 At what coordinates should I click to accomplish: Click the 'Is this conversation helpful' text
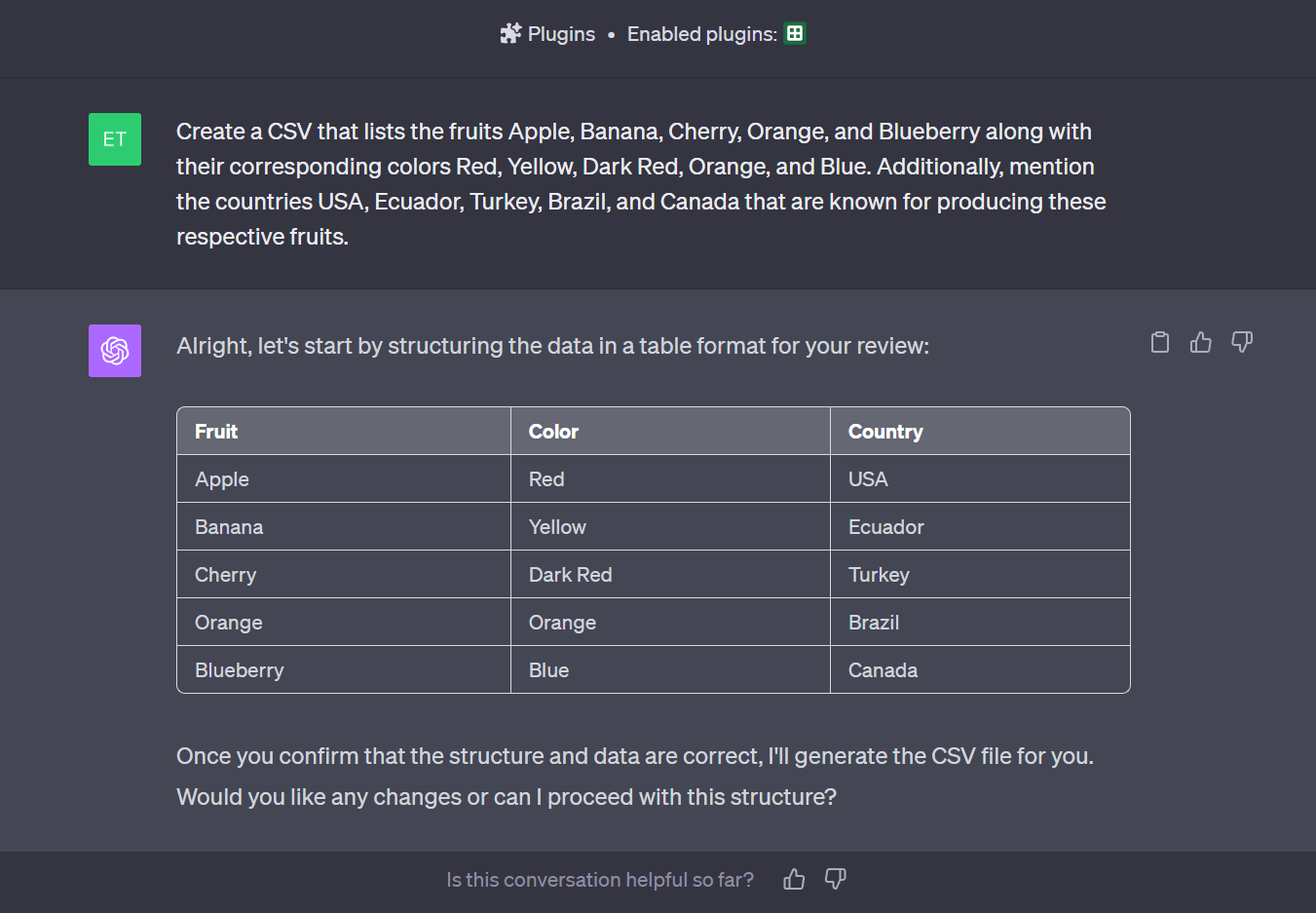(x=600, y=880)
